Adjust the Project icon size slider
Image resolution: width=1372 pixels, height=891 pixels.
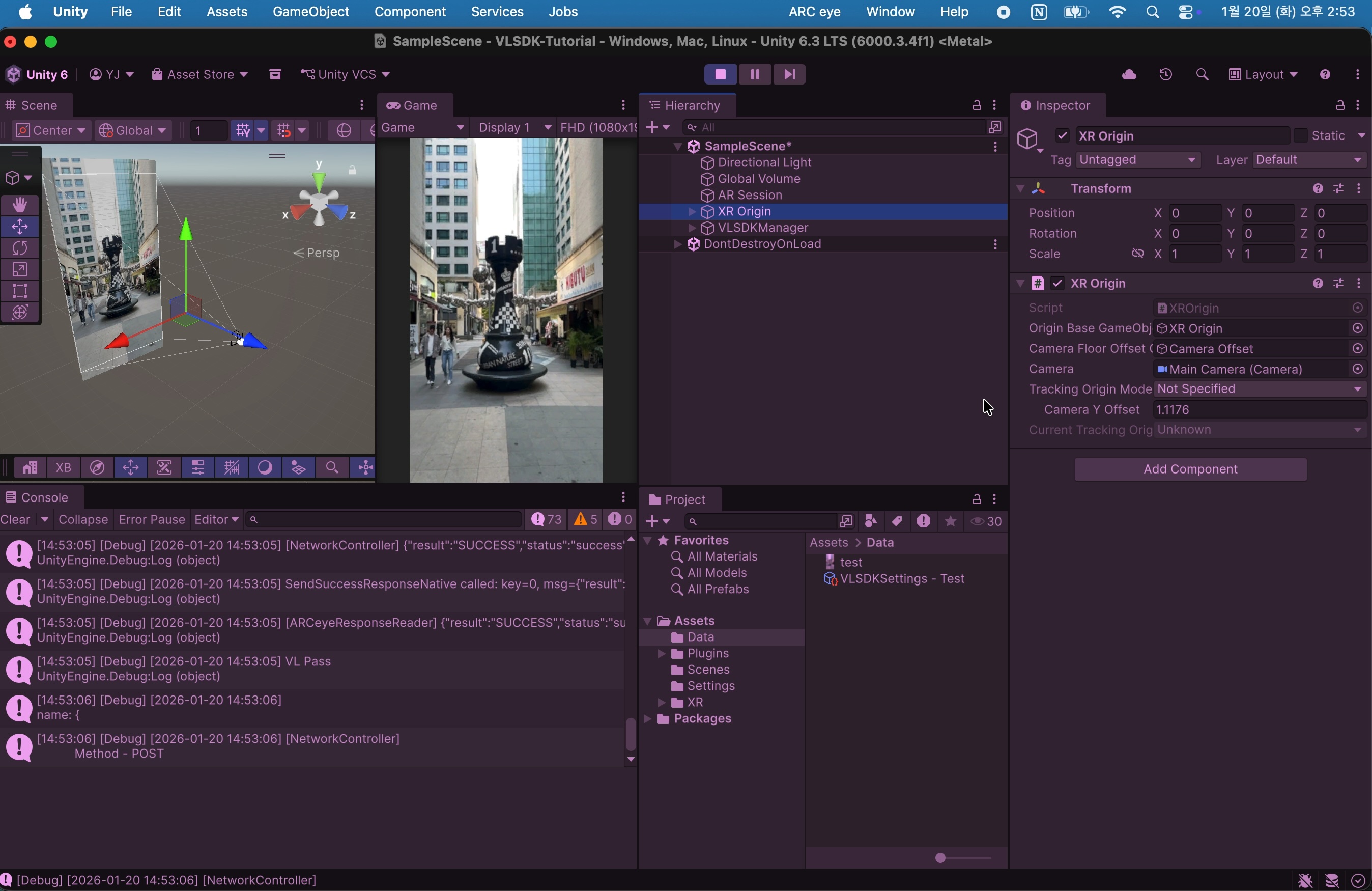click(940, 858)
